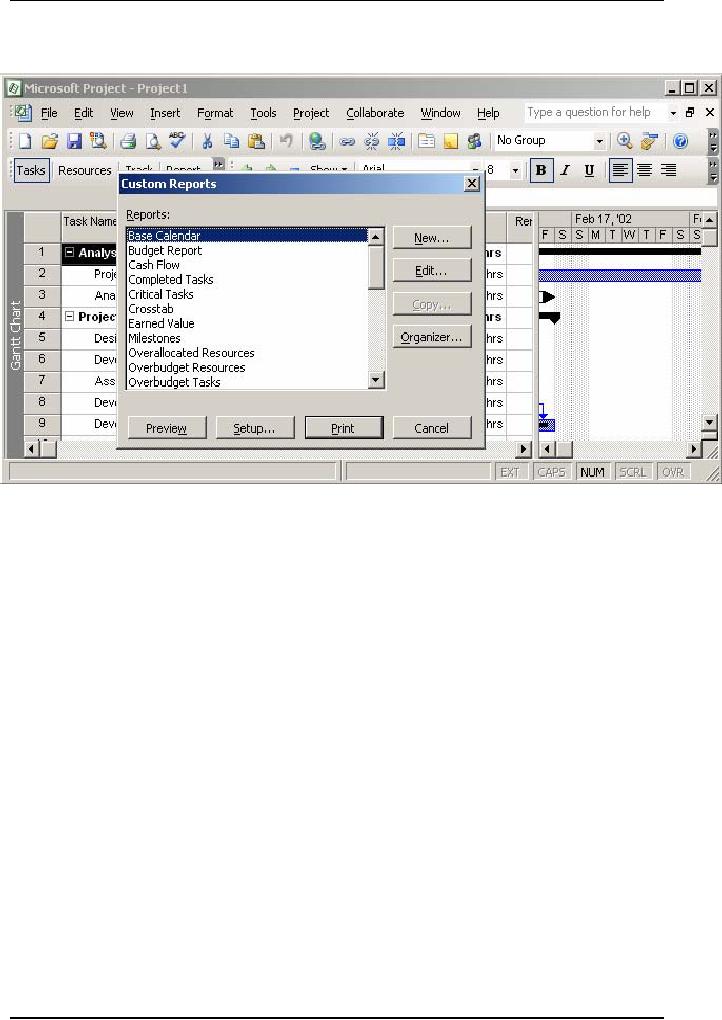Toggle Bold formatting
The width and height of the screenshot is (722, 1020).
point(541,170)
